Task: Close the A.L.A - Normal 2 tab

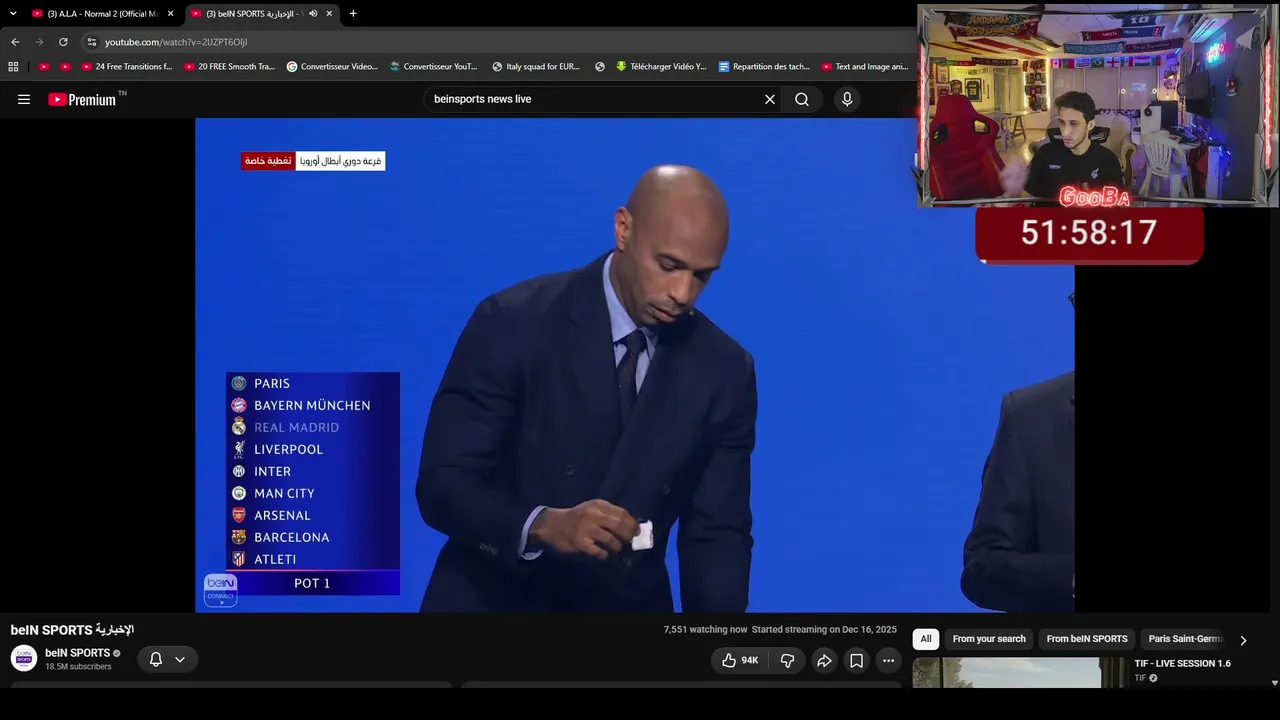Action: (170, 14)
